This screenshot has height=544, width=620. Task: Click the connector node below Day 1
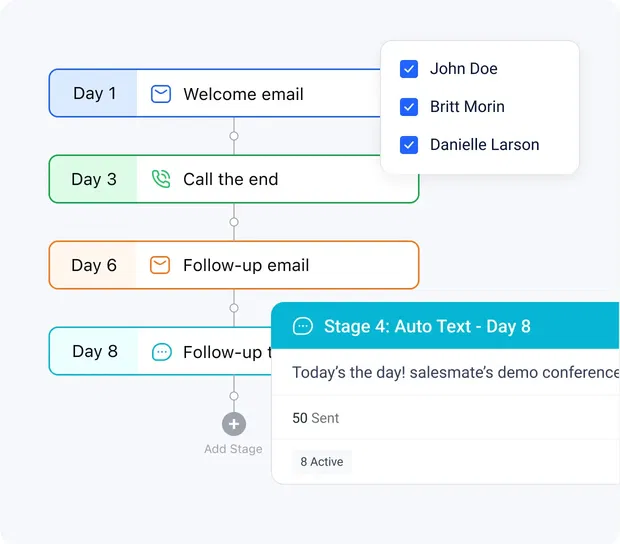pos(234,136)
